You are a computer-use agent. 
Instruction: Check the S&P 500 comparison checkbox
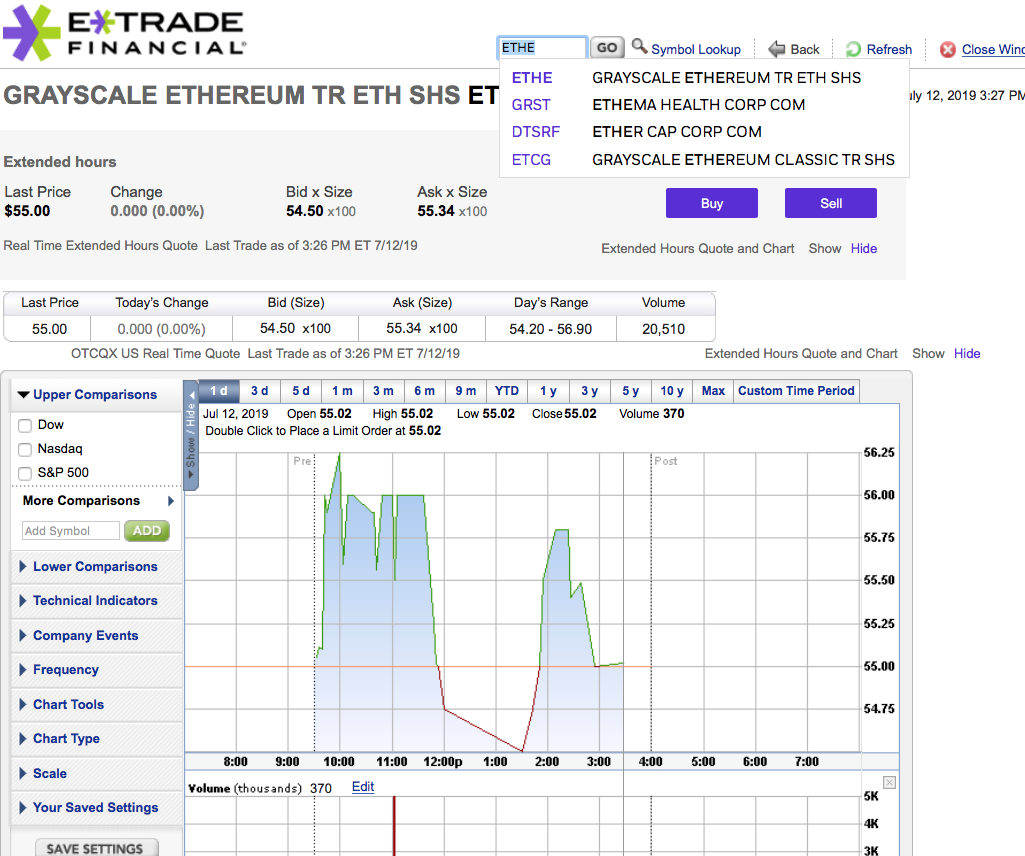pyautogui.click(x=25, y=473)
